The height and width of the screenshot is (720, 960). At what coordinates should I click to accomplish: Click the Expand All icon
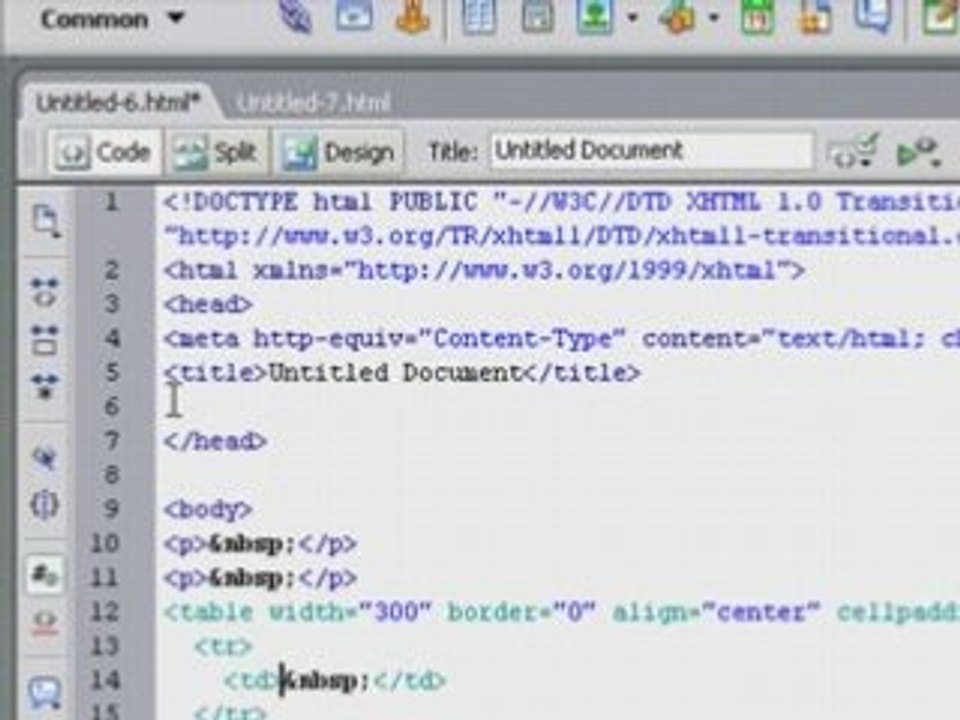(44, 386)
